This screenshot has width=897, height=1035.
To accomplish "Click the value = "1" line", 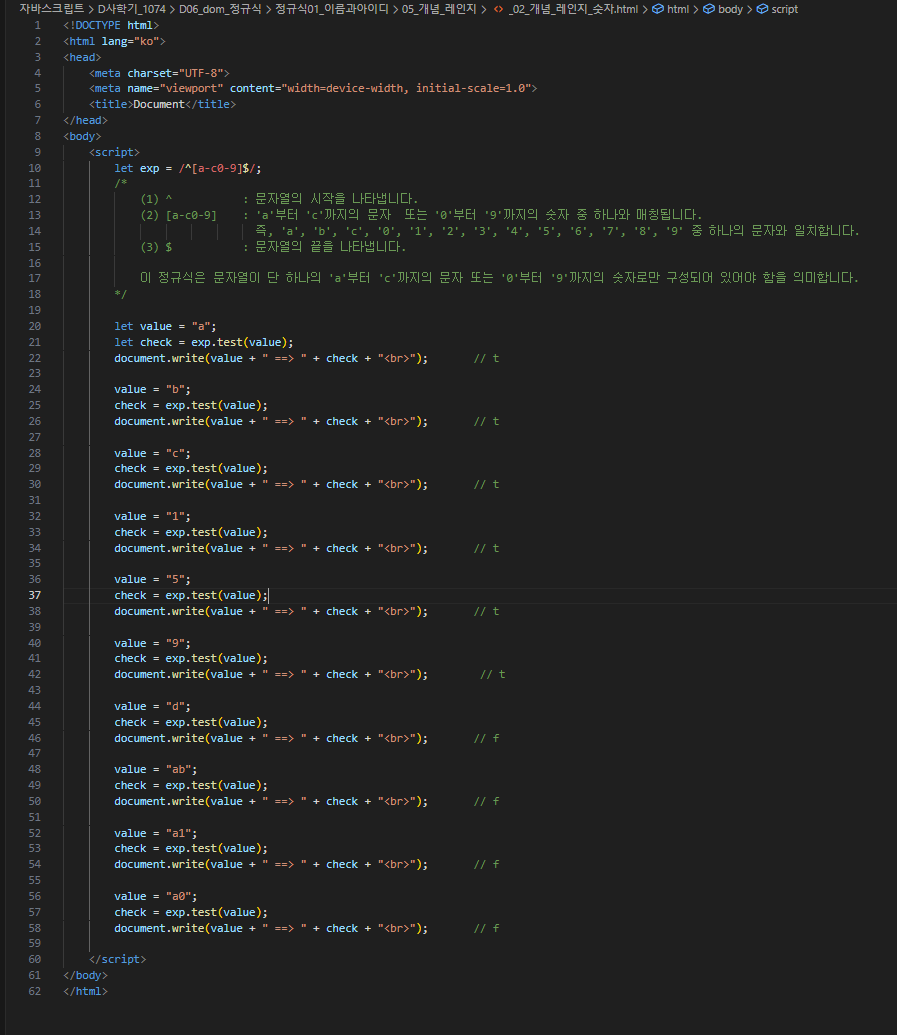I will click(x=152, y=516).
